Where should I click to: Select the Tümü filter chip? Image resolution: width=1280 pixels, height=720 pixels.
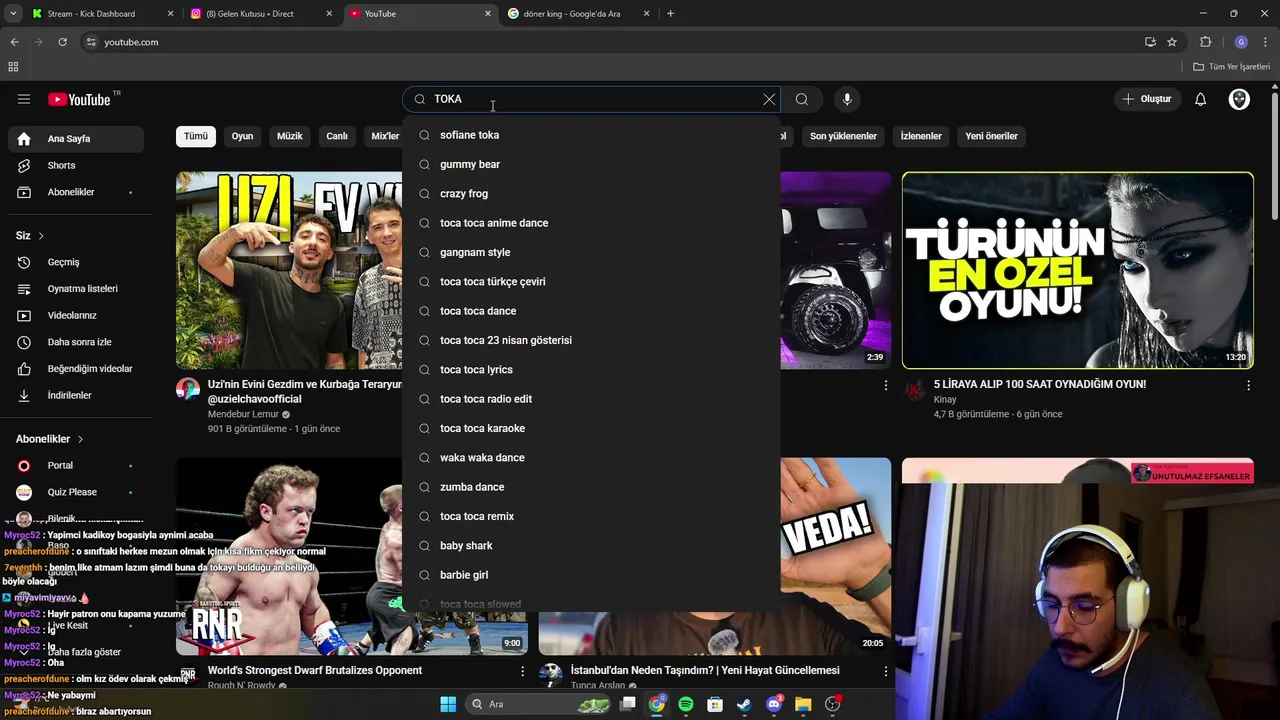[196, 136]
